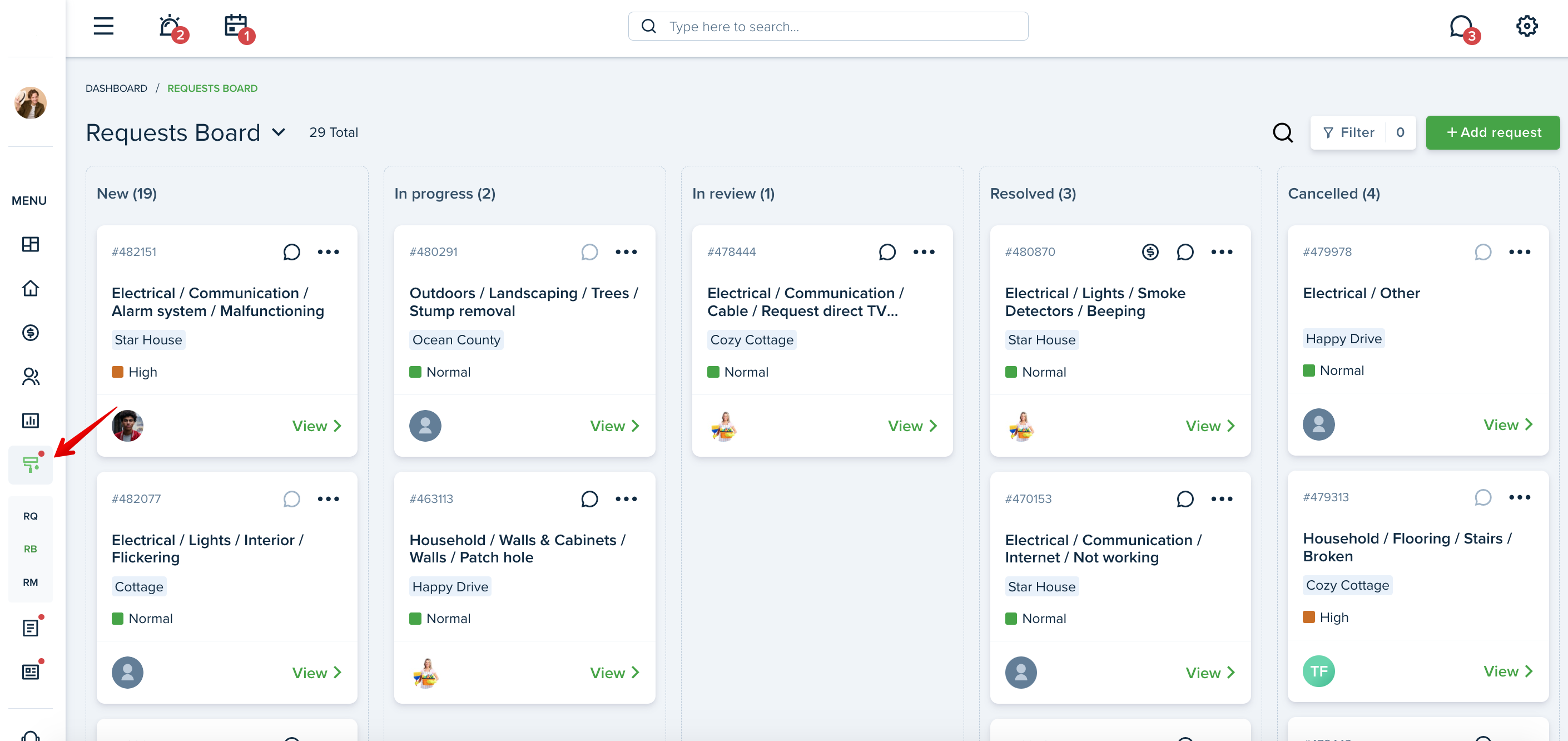This screenshot has width=1568, height=741.
Task: Open more options for request #480291
Action: click(626, 252)
